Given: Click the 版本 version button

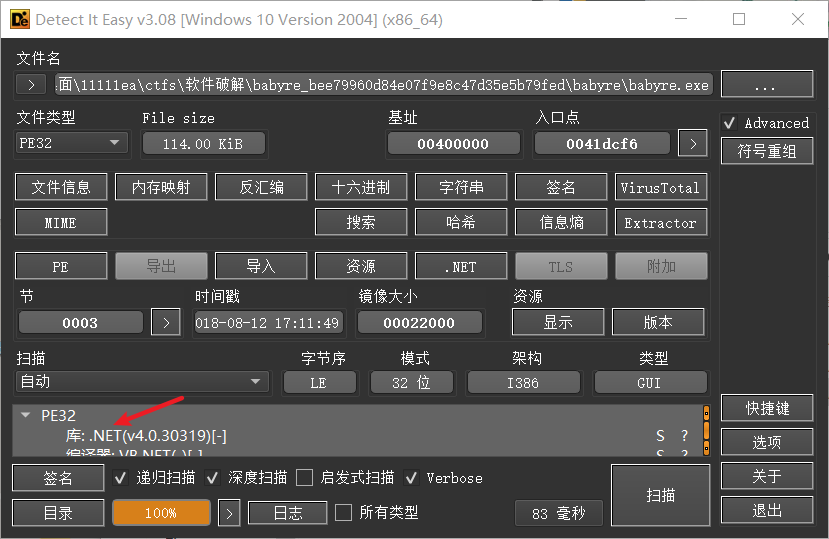Looking at the screenshot, I should 658,322.
